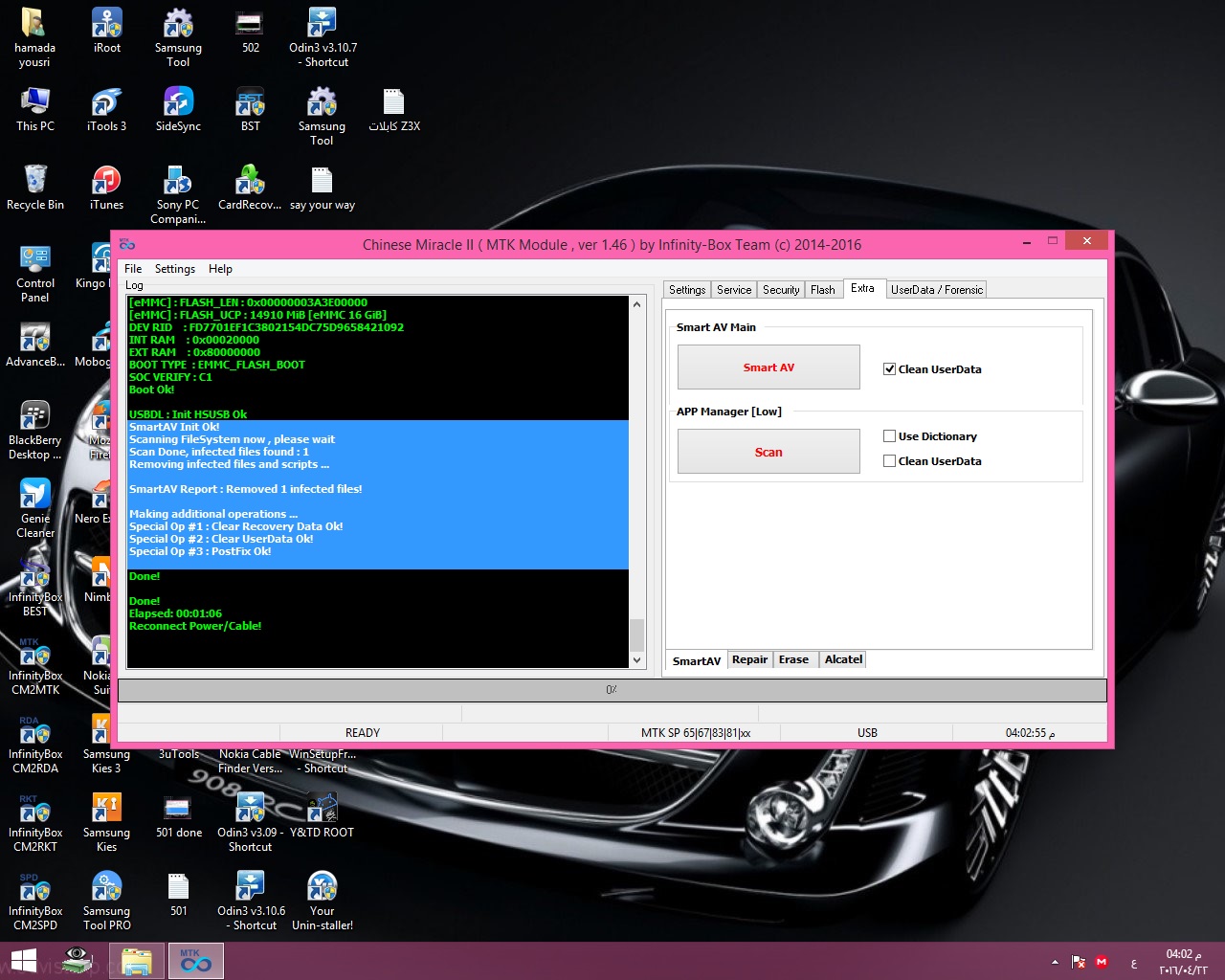Enable the Use Dictionary checkbox

889,436
